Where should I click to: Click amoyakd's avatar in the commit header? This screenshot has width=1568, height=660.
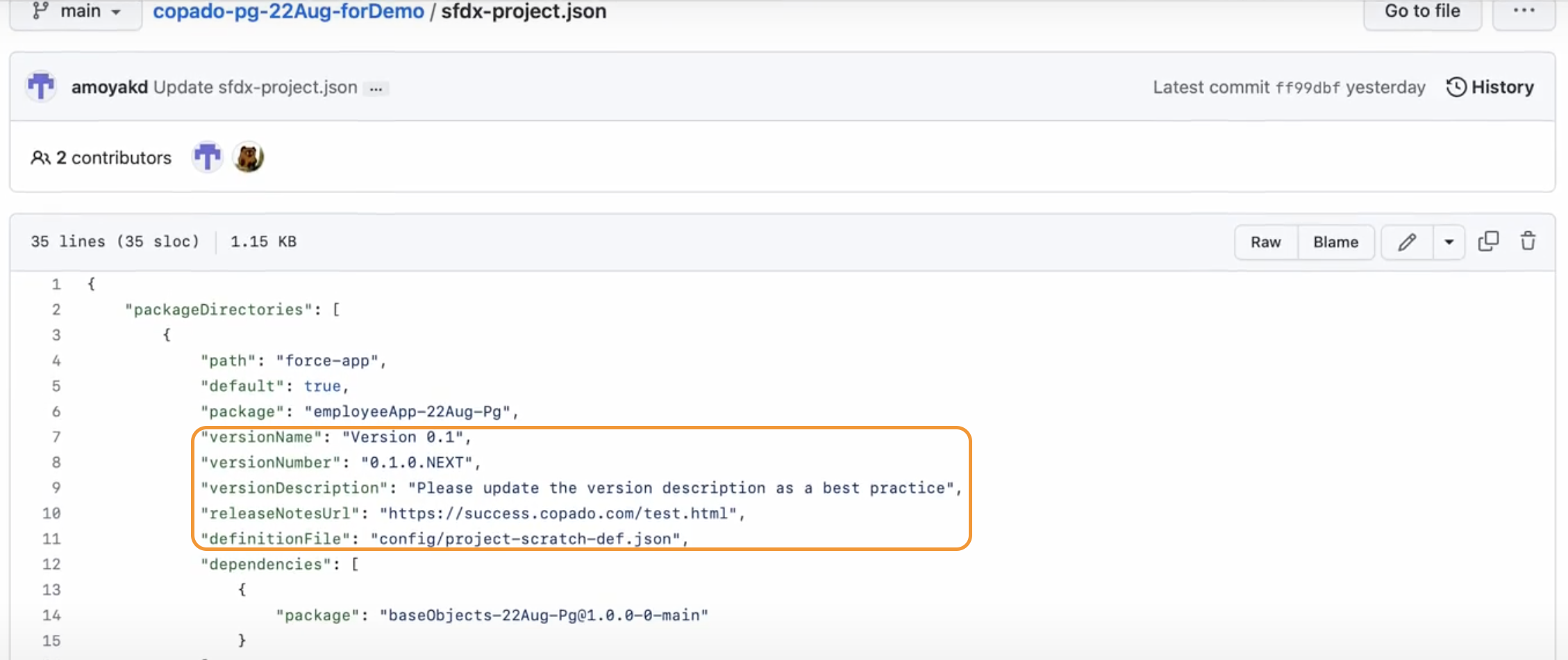click(x=41, y=87)
